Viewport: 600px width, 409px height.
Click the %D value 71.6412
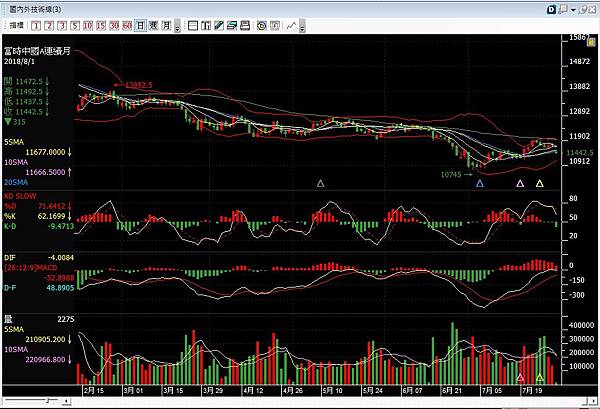(x=52, y=206)
